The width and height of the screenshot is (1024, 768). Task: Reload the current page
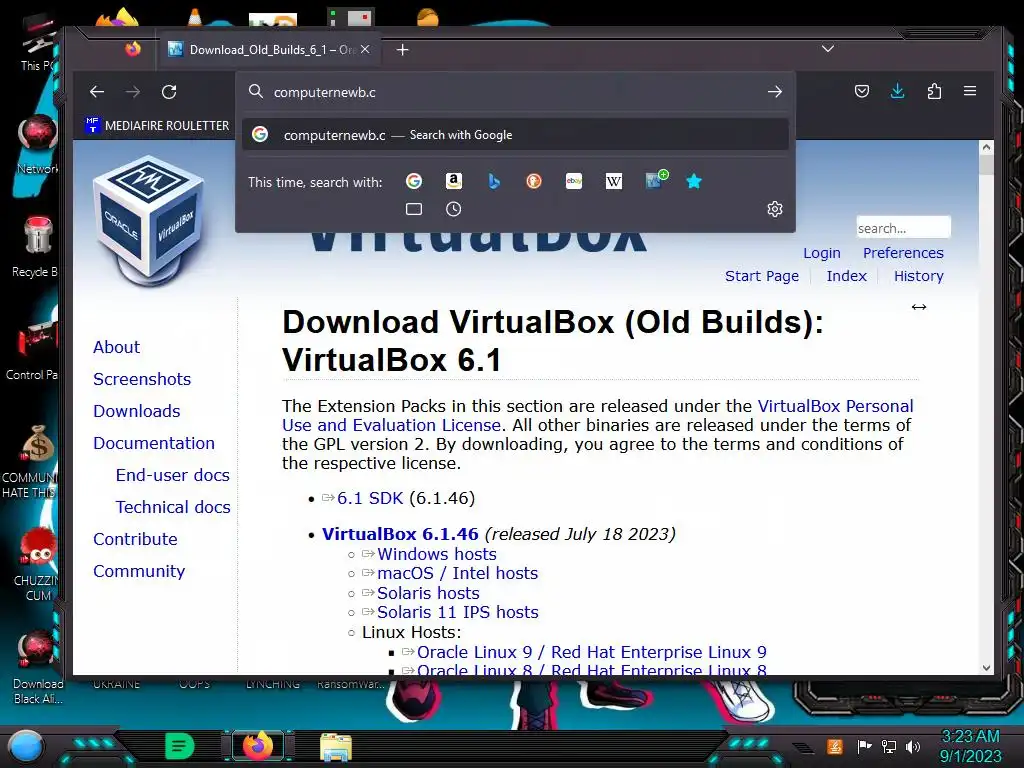[169, 92]
